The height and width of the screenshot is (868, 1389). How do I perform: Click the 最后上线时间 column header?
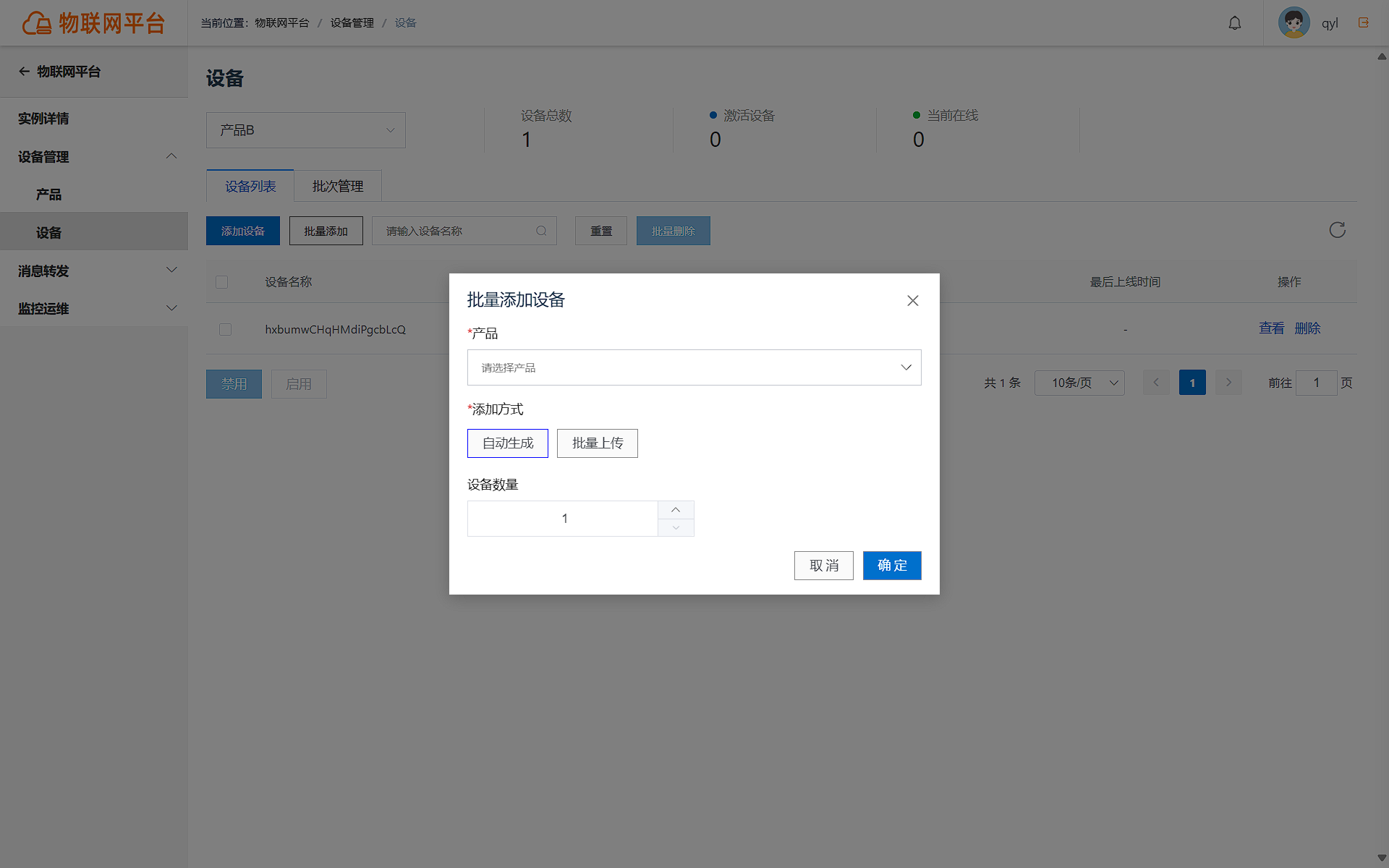click(x=1125, y=282)
